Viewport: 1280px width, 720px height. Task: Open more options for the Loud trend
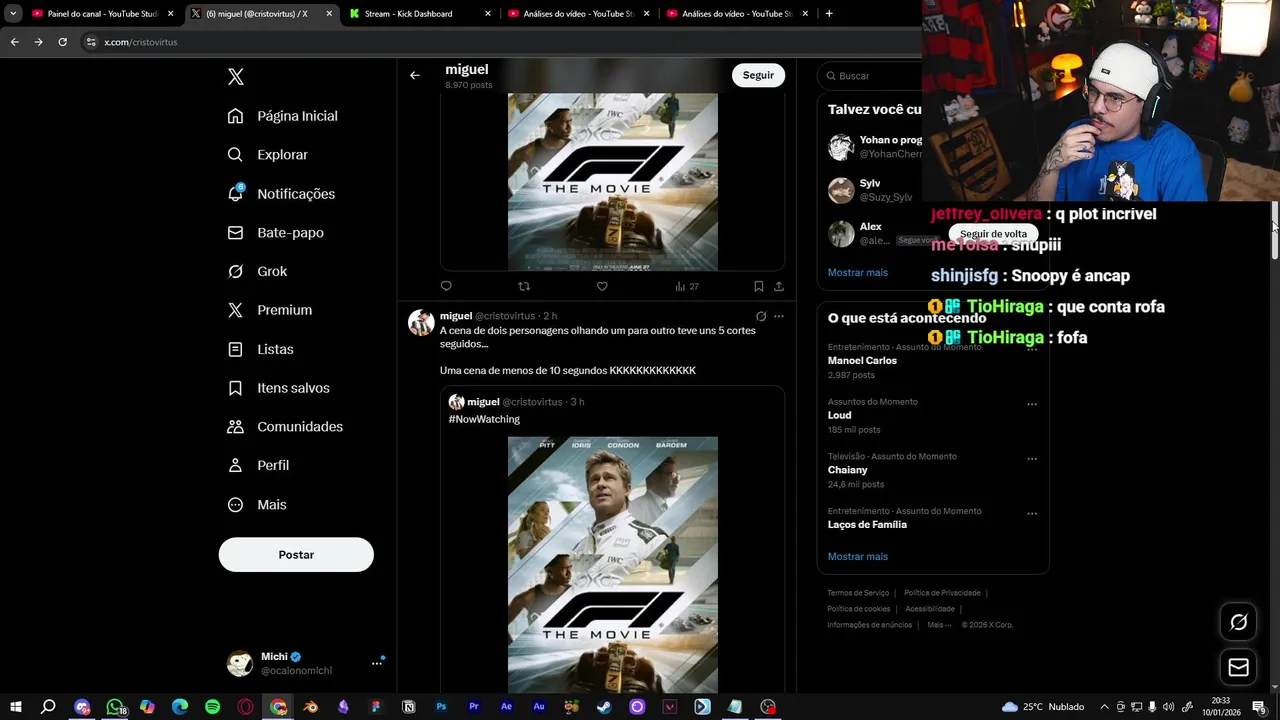click(1032, 405)
